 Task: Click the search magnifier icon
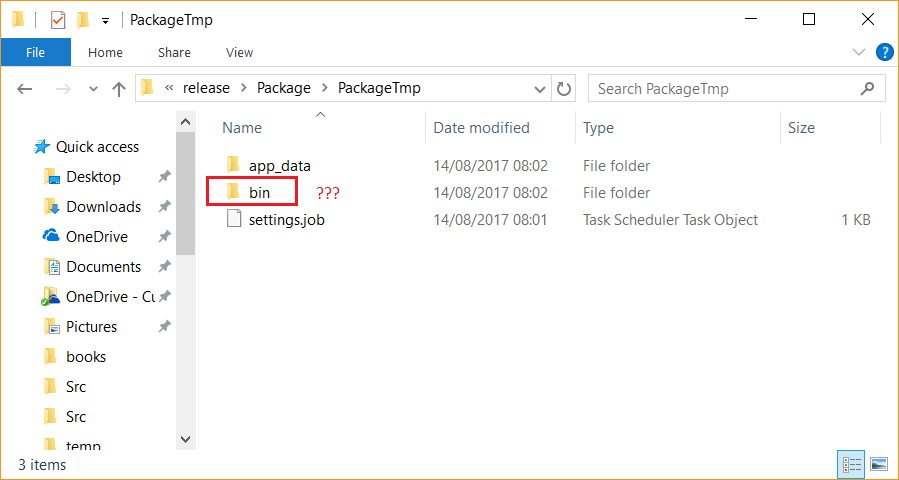(x=867, y=88)
